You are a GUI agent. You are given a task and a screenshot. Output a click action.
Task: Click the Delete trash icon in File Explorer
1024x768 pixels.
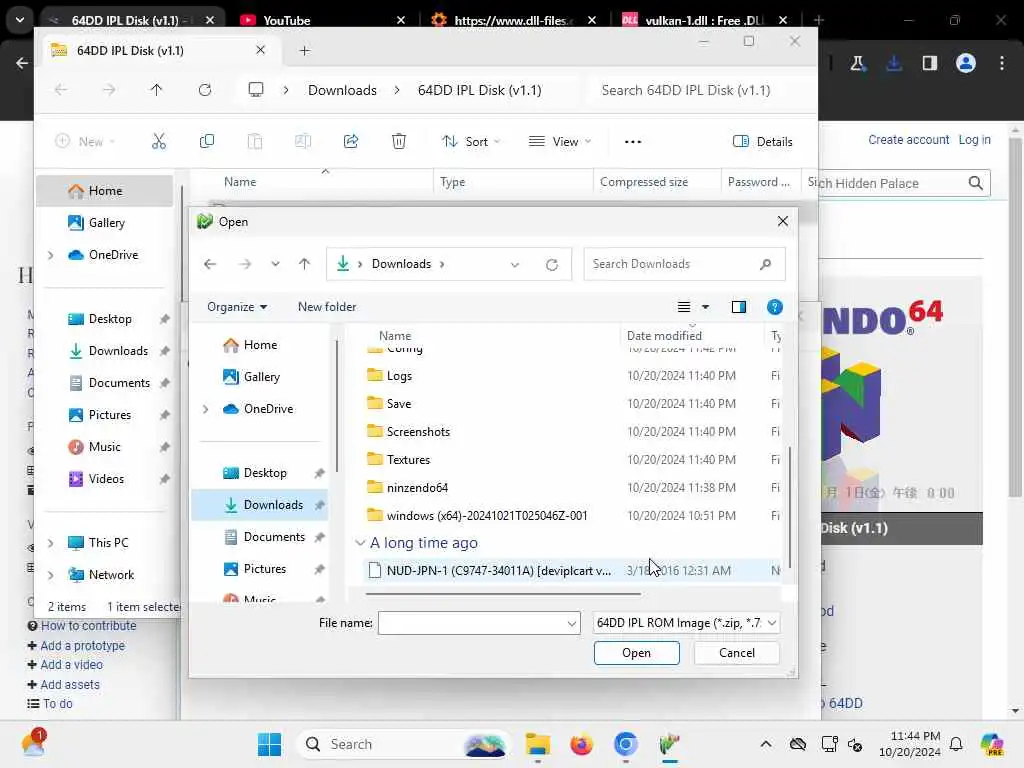point(398,141)
